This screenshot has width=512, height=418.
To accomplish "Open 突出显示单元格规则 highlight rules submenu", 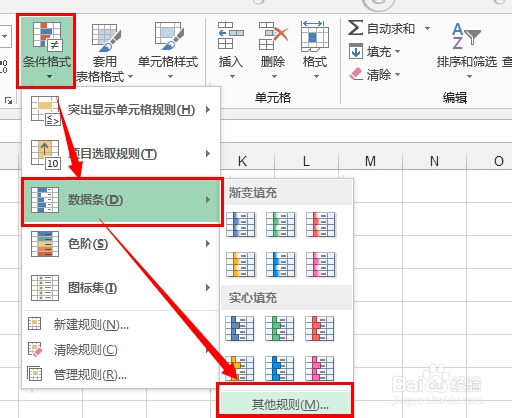I will 121,110.
